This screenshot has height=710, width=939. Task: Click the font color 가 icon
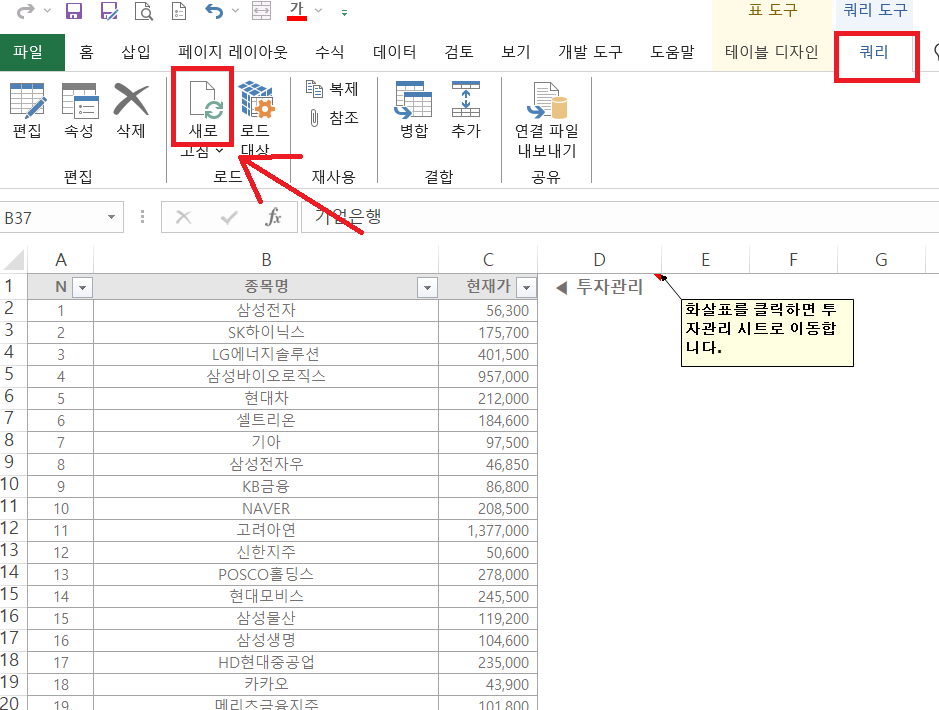pyautogui.click(x=296, y=11)
